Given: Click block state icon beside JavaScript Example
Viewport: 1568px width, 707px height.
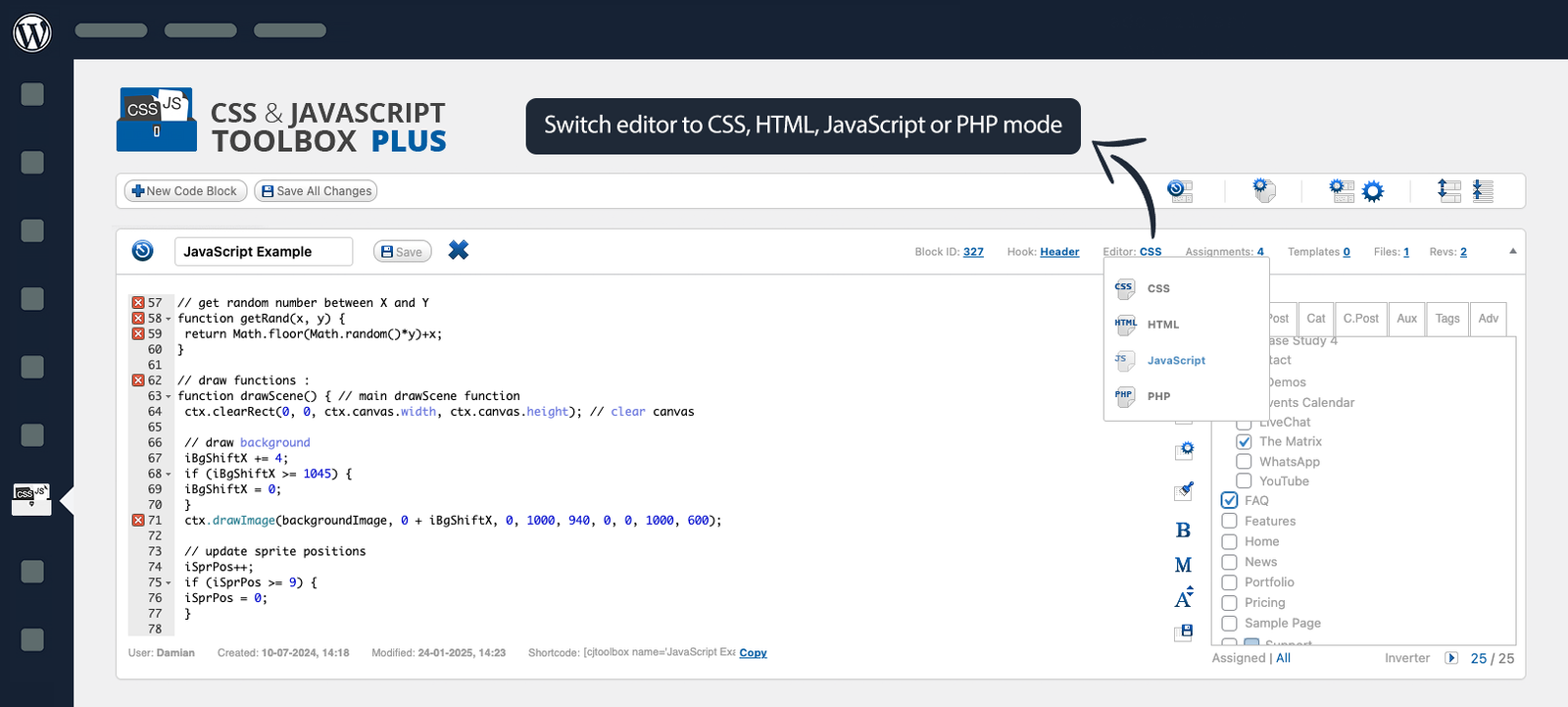Looking at the screenshot, I should click(x=143, y=251).
